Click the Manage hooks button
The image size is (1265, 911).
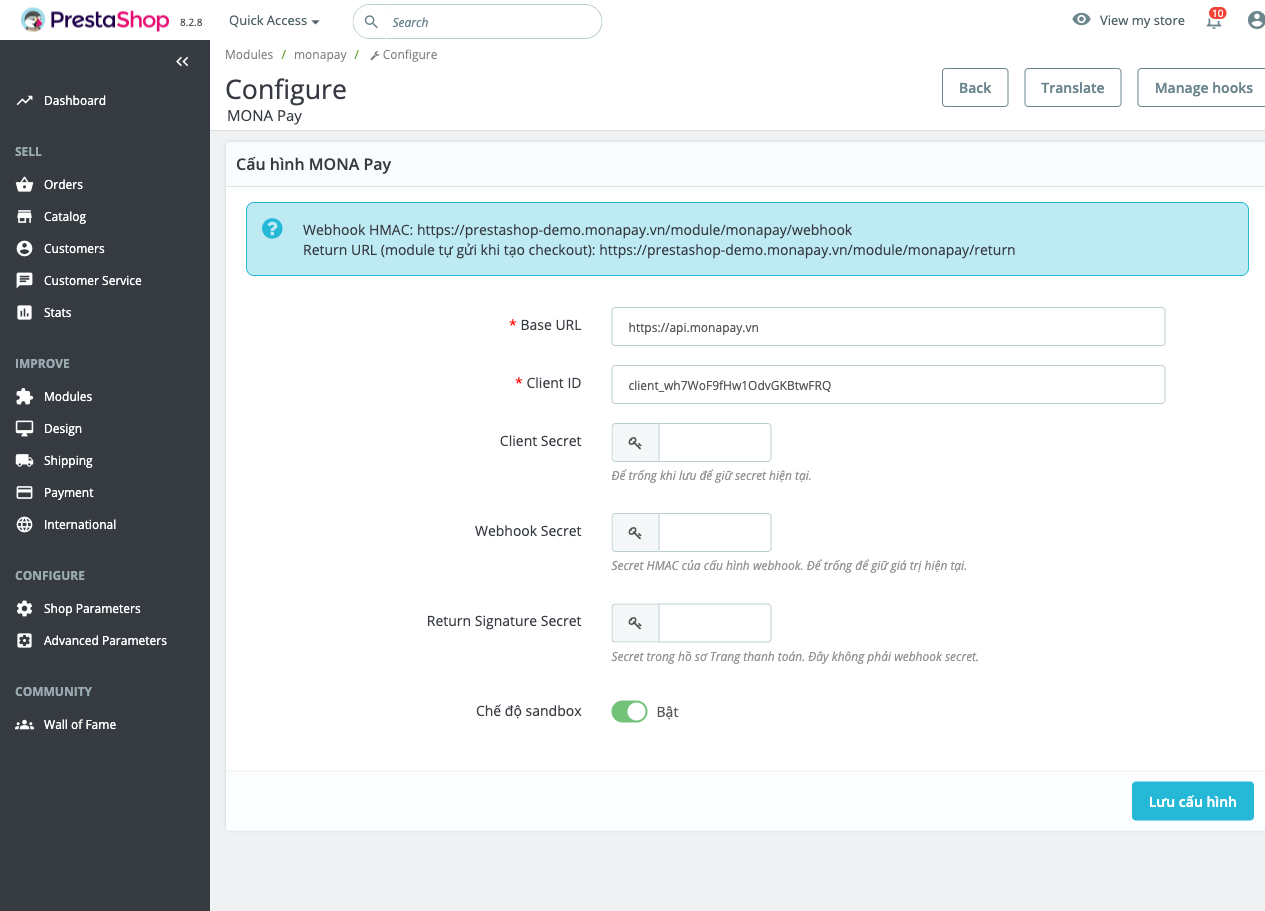1202,88
